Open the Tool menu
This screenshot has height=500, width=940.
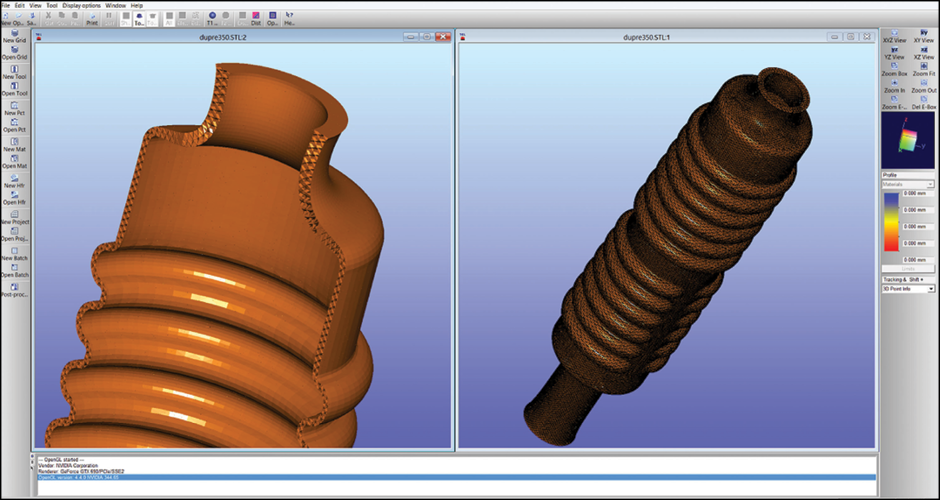point(51,5)
